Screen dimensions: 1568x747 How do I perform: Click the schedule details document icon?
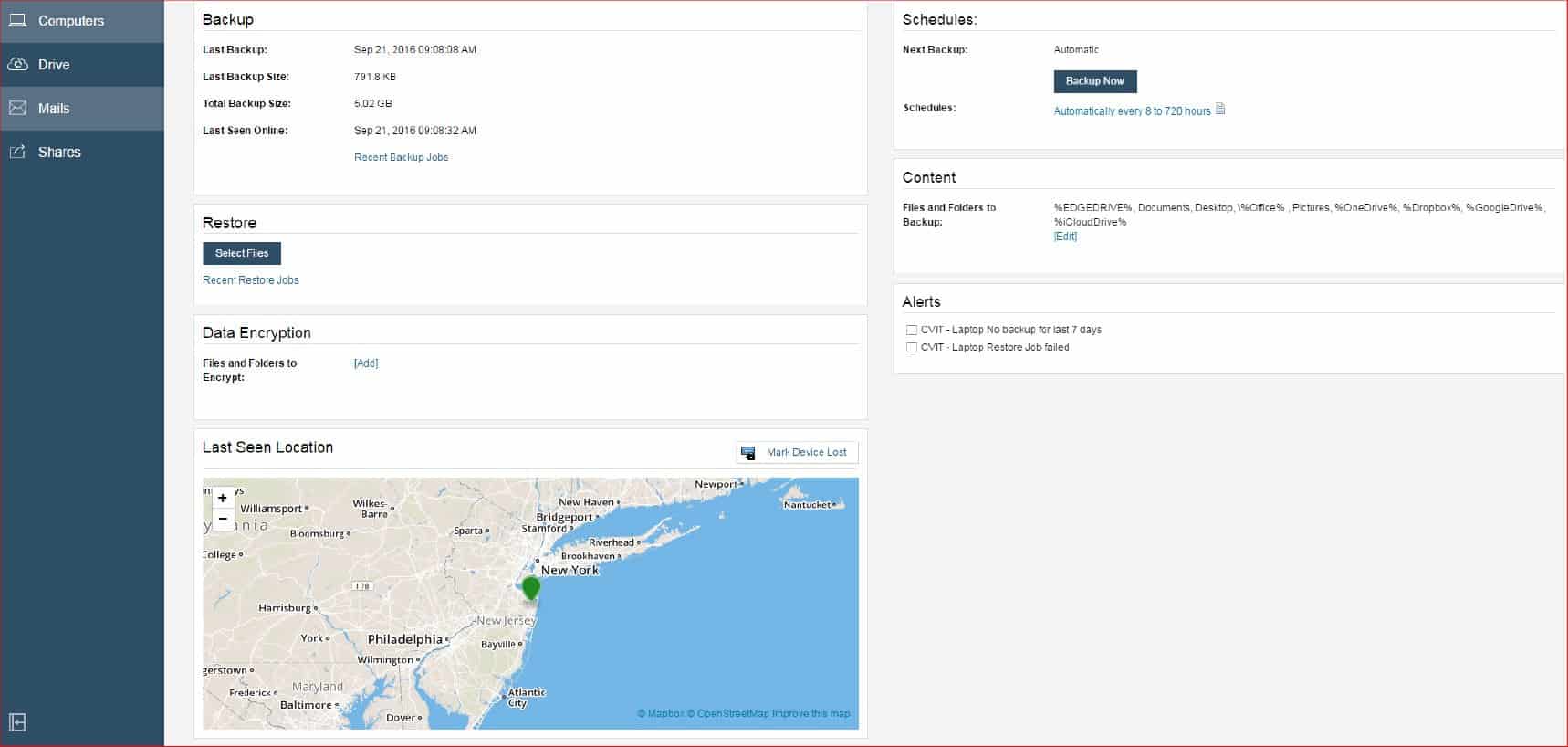(x=1220, y=110)
